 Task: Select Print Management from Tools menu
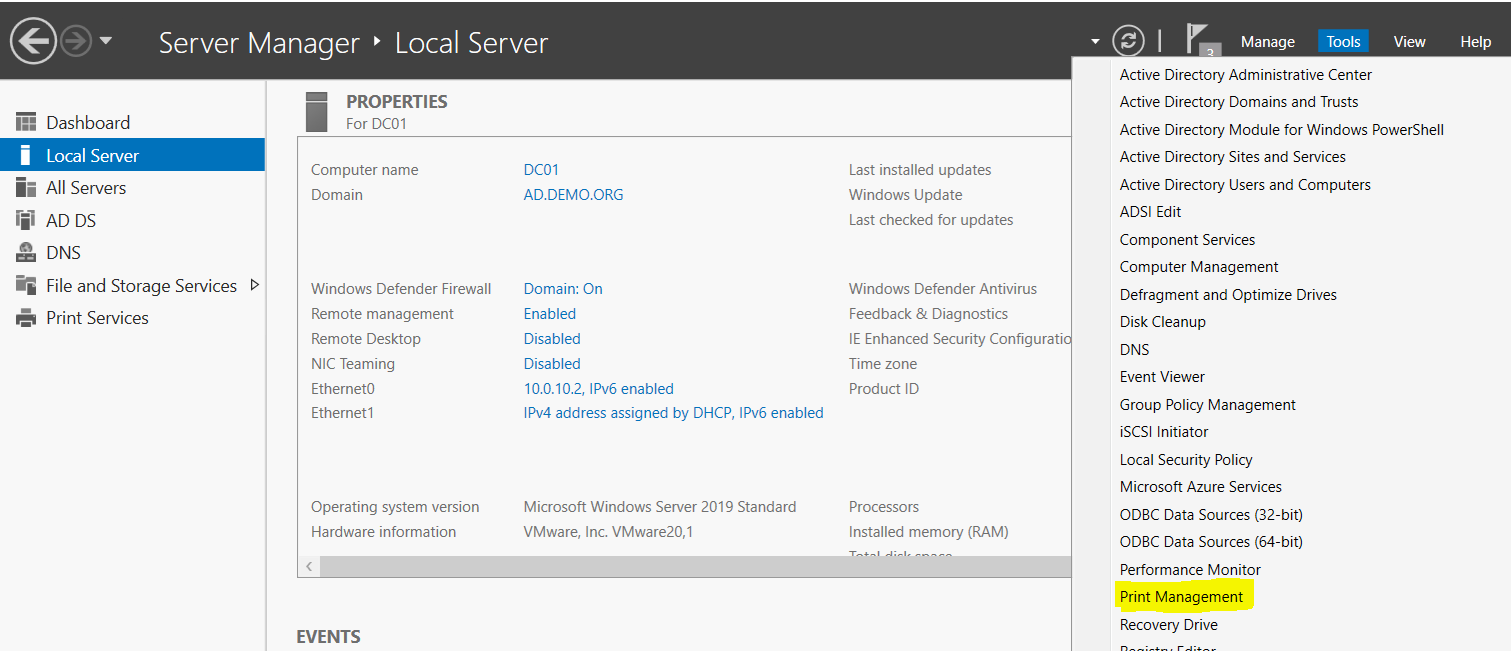pos(1181,597)
